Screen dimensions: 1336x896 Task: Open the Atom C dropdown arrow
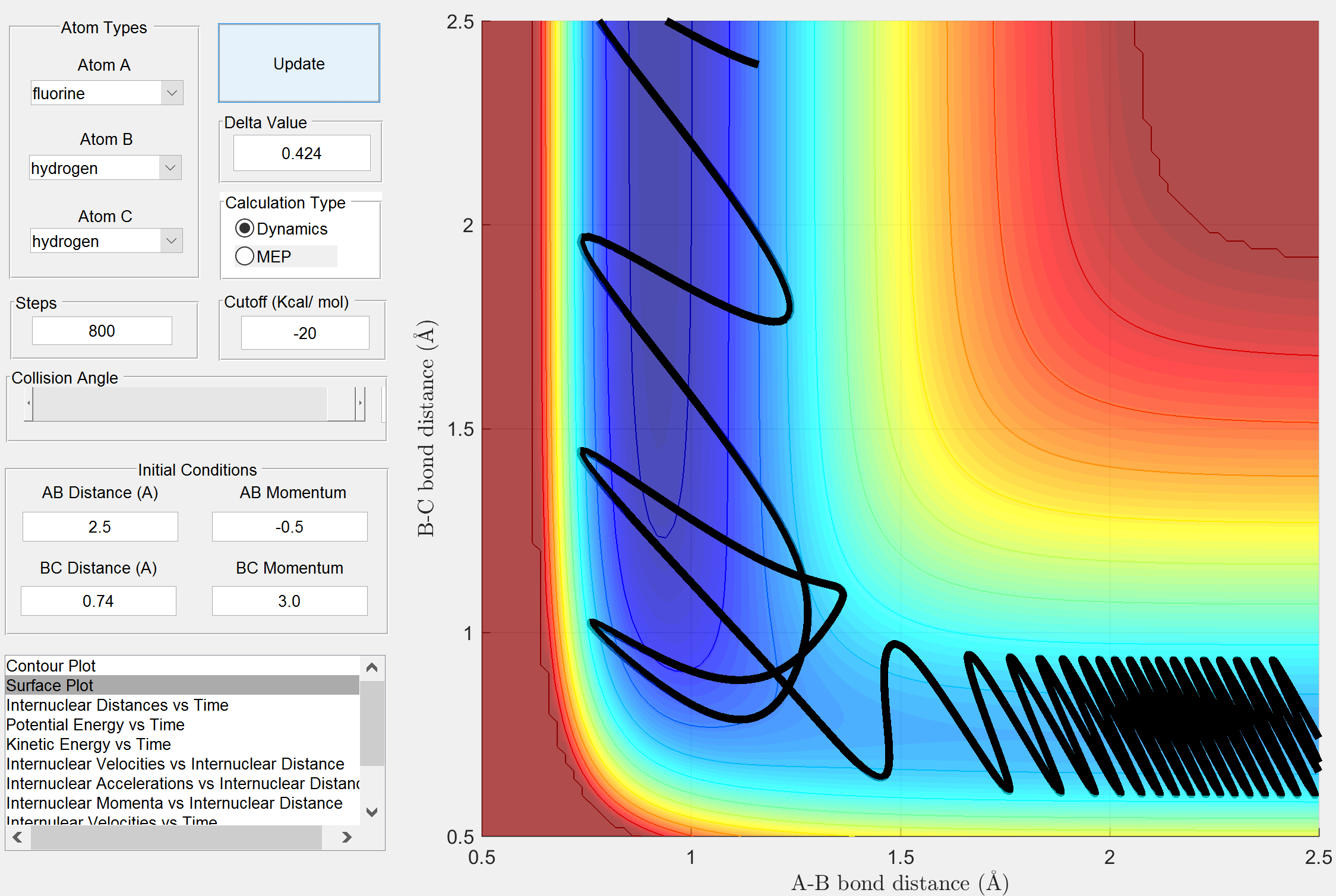(171, 241)
